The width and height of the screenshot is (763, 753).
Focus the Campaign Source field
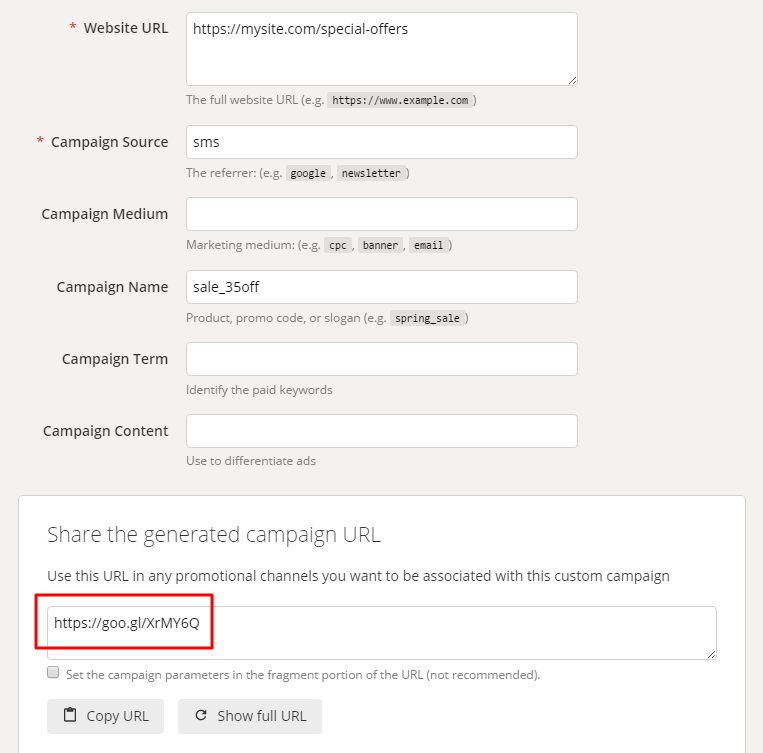click(x=381, y=142)
